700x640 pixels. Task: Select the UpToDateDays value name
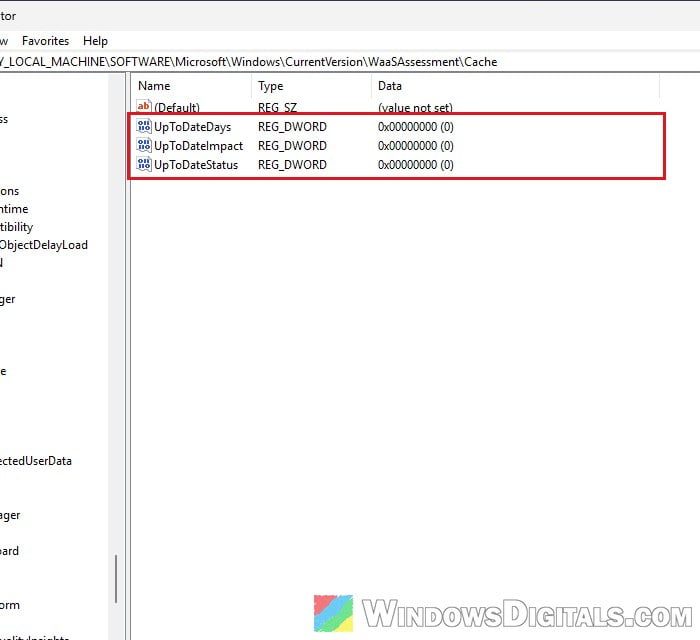(x=192, y=127)
